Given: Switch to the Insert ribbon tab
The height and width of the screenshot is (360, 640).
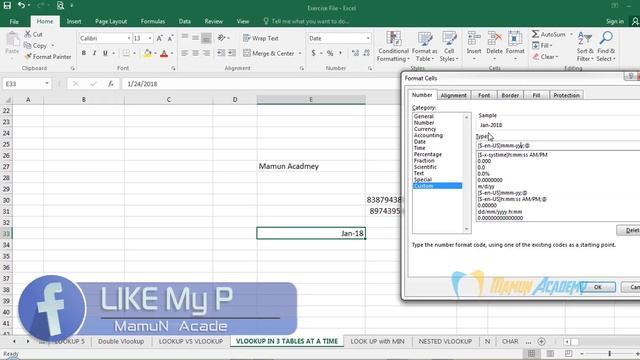Looking at the screenshot, I should click(x=74, y=21).
